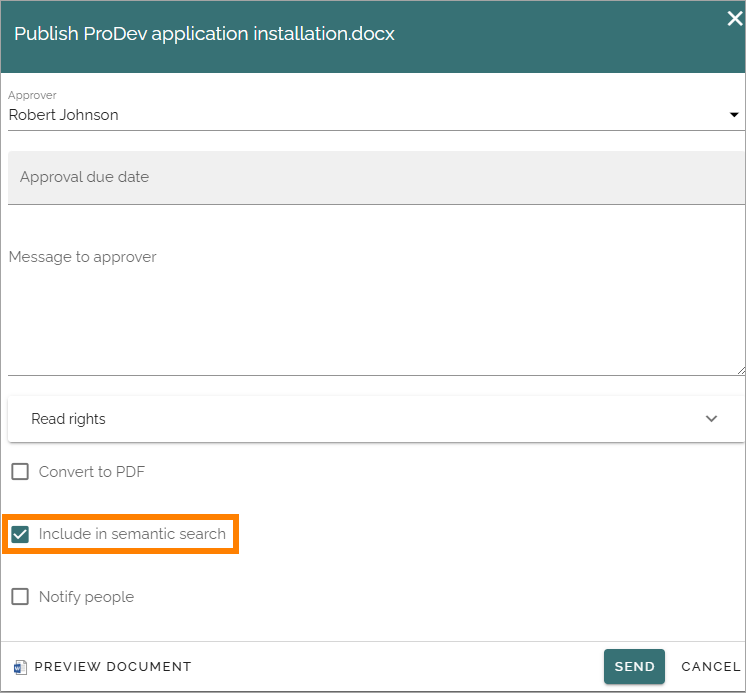This screenshot has width=746, height=693.
Task: Open Preview Document link
Action: (x=113, y=666)
